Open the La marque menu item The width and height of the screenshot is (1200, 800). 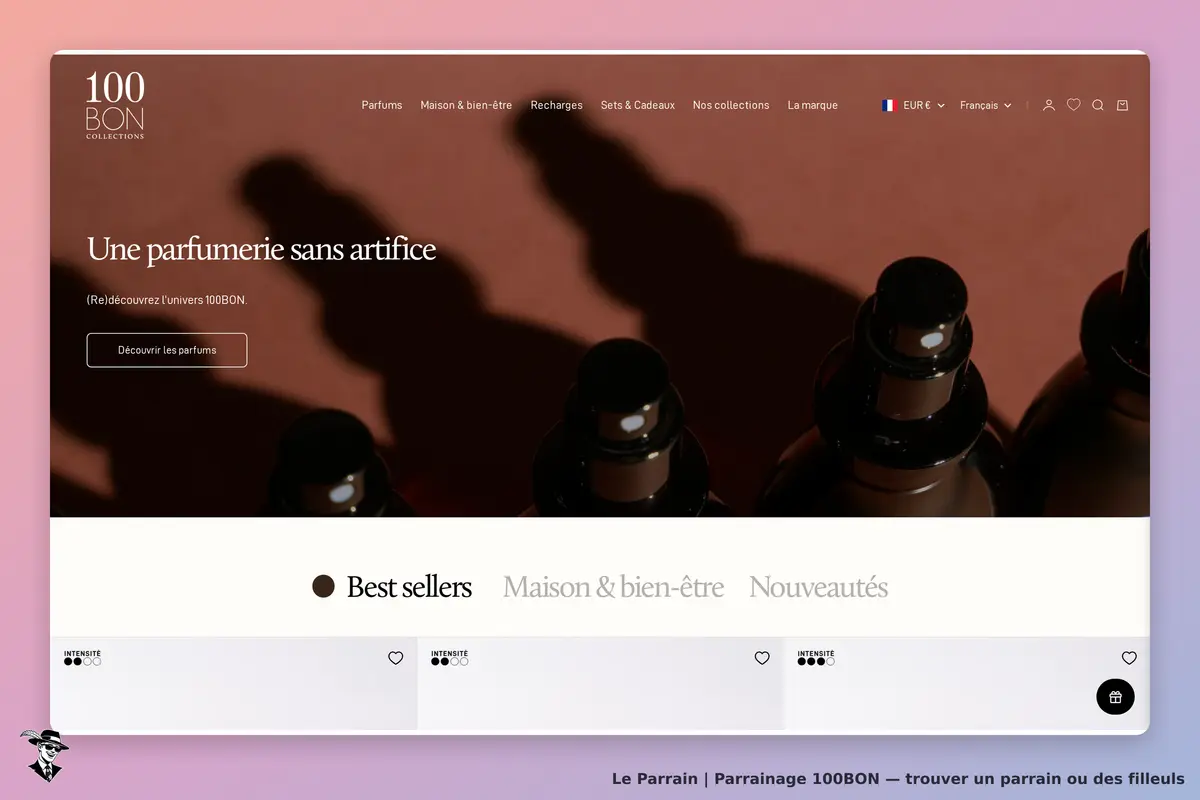tap(813, 105)
